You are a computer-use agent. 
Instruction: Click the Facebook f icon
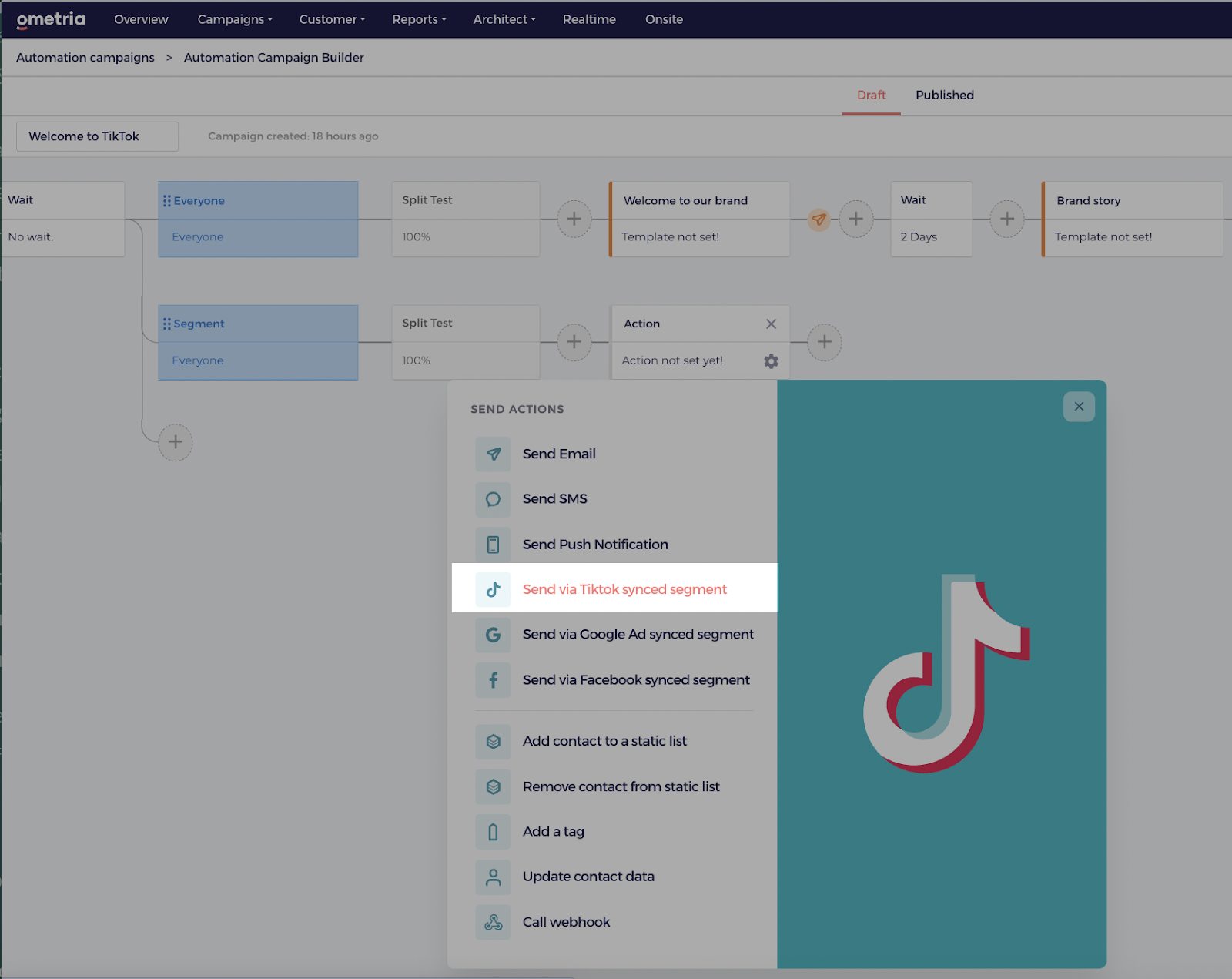[493, 680]
